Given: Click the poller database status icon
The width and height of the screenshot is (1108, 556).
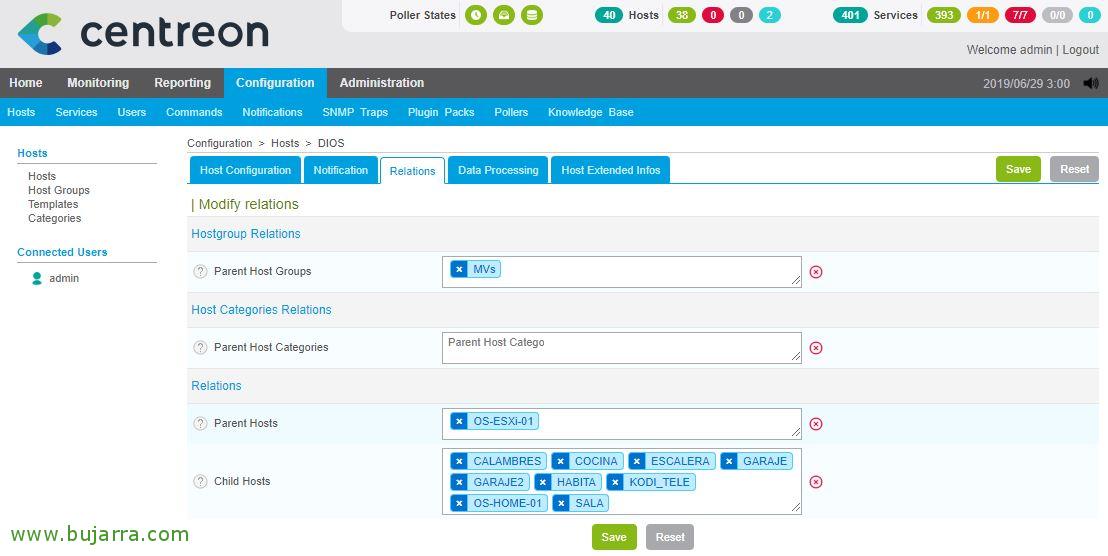Looking at the screenshot, I should pyautogui.click(x=532, y=15).
